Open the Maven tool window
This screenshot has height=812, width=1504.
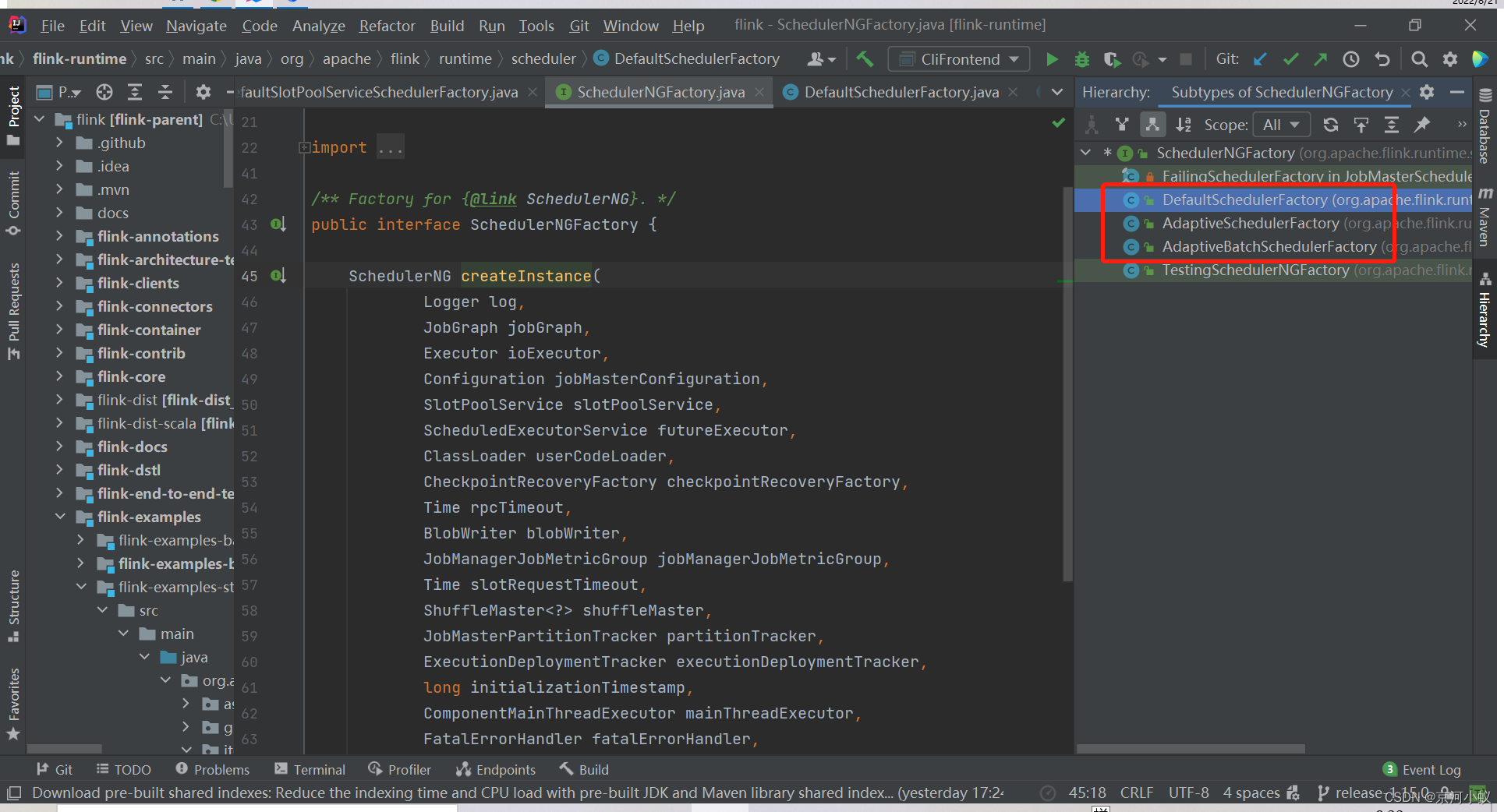(1485, 217)
